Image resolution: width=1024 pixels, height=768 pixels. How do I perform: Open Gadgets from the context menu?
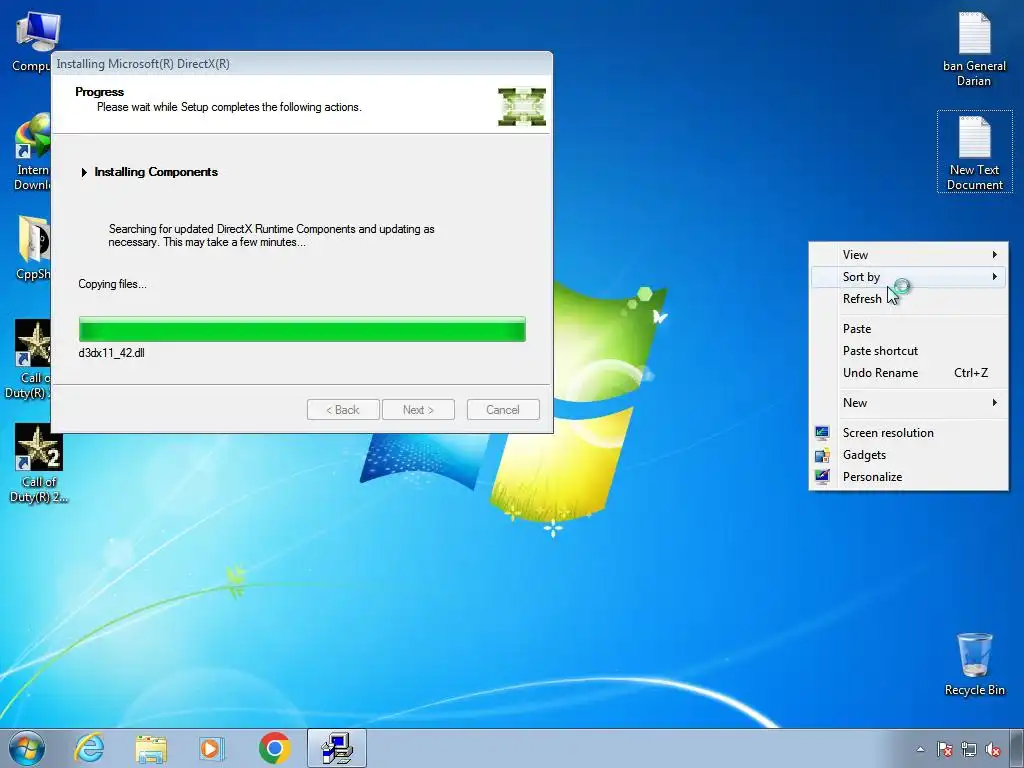[908, 455]
